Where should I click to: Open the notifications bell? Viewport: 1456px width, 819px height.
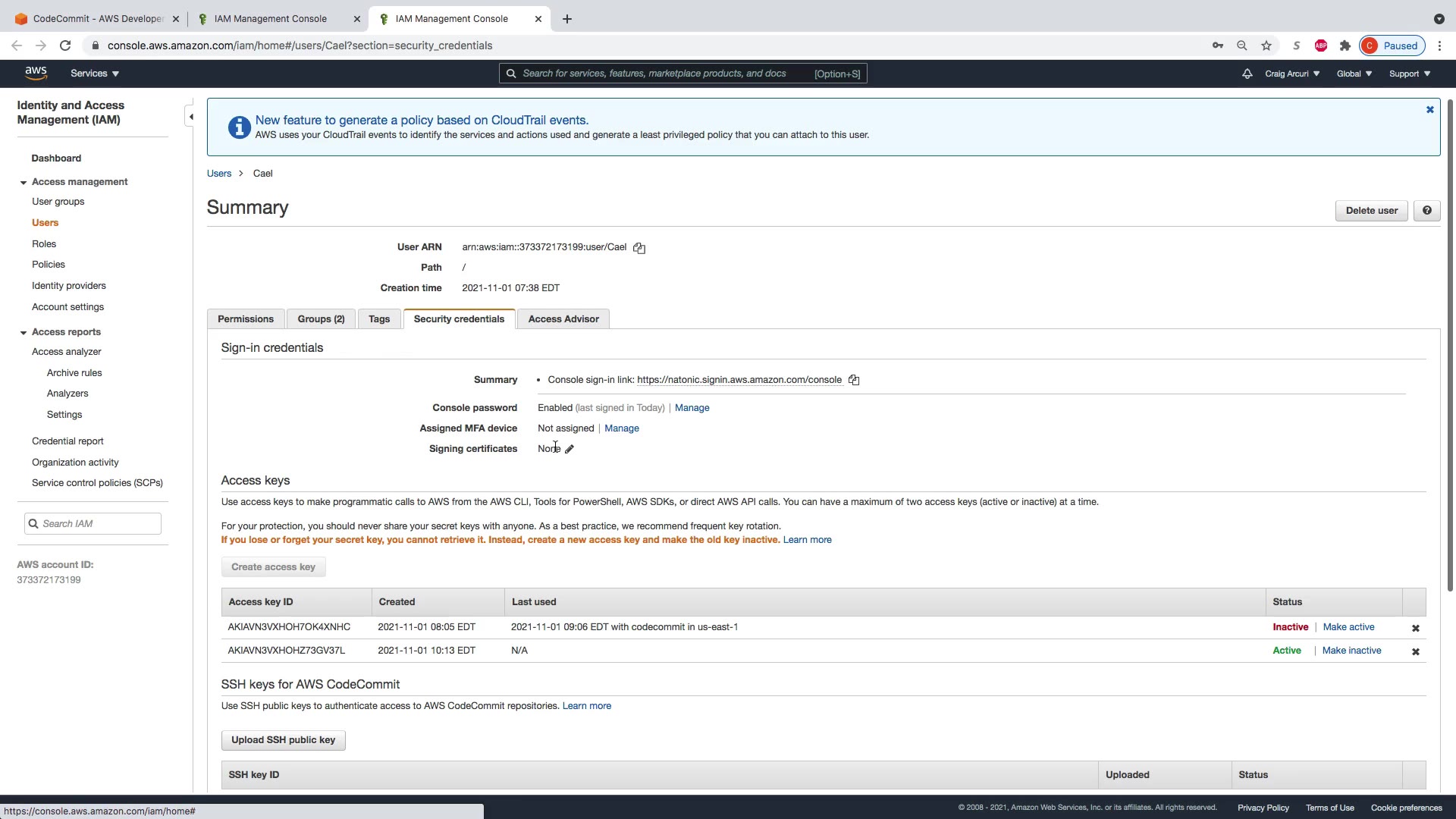1247,74
